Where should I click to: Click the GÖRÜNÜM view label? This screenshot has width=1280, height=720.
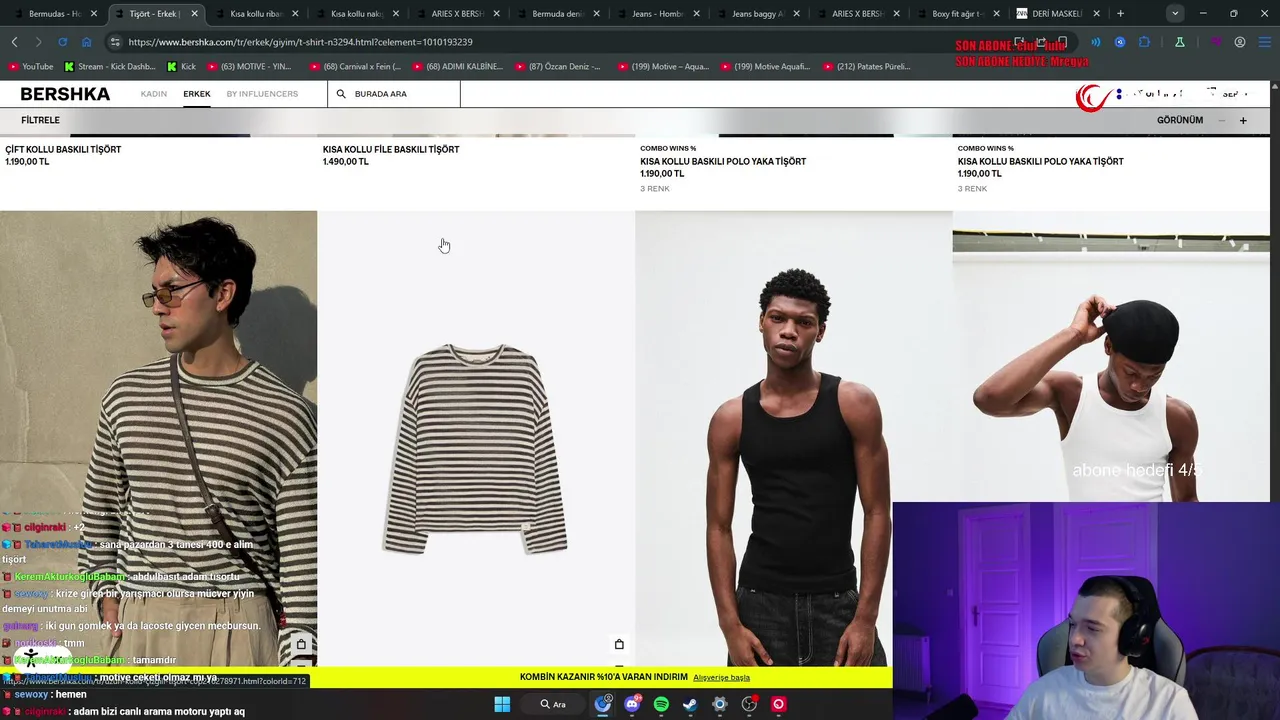tap(1180, 120)
